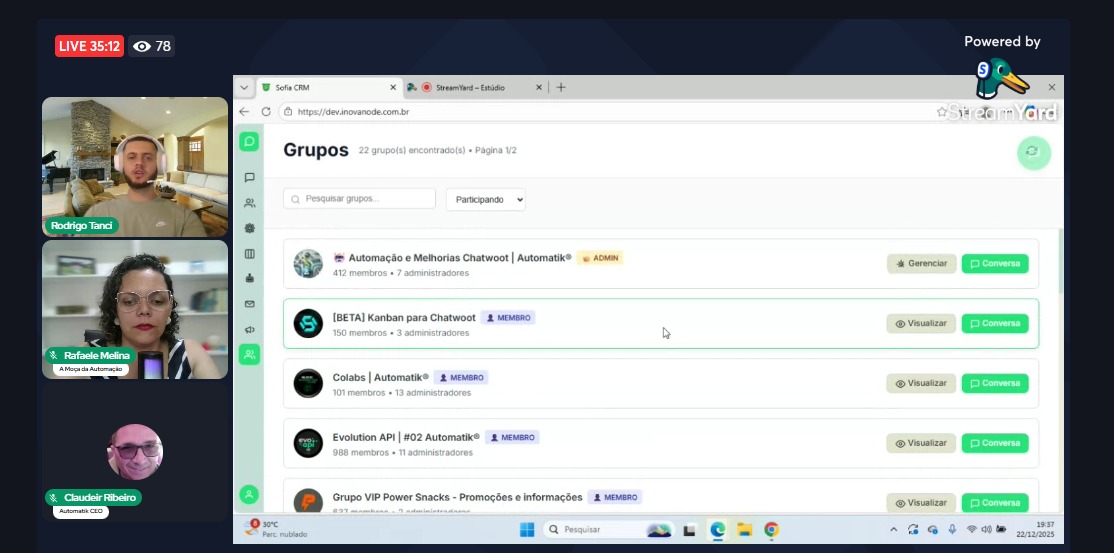The width and height of the screenshot is (1114, 553).
Task: Open Conversa for Colabs | Automatik group
Action: 994,383
